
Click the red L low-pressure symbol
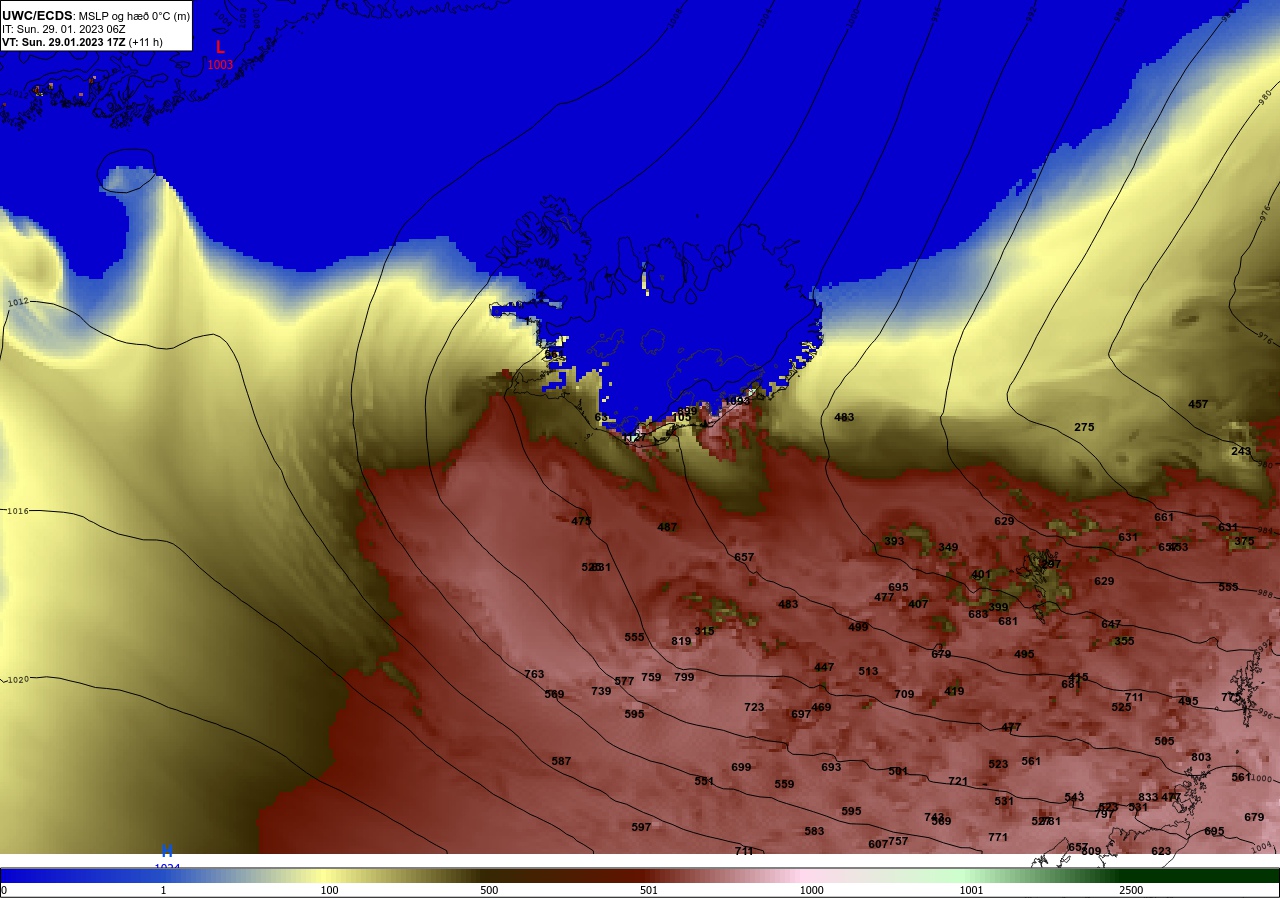click(220, 47)
